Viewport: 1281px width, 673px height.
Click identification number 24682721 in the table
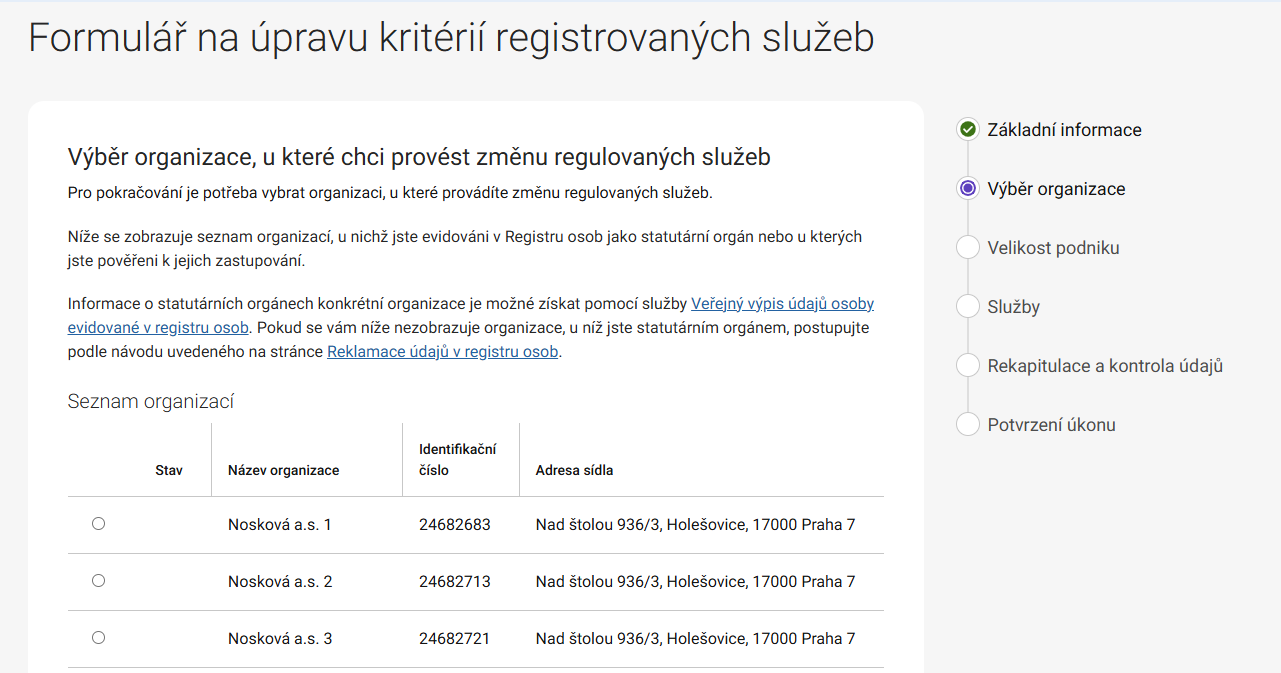454,638
